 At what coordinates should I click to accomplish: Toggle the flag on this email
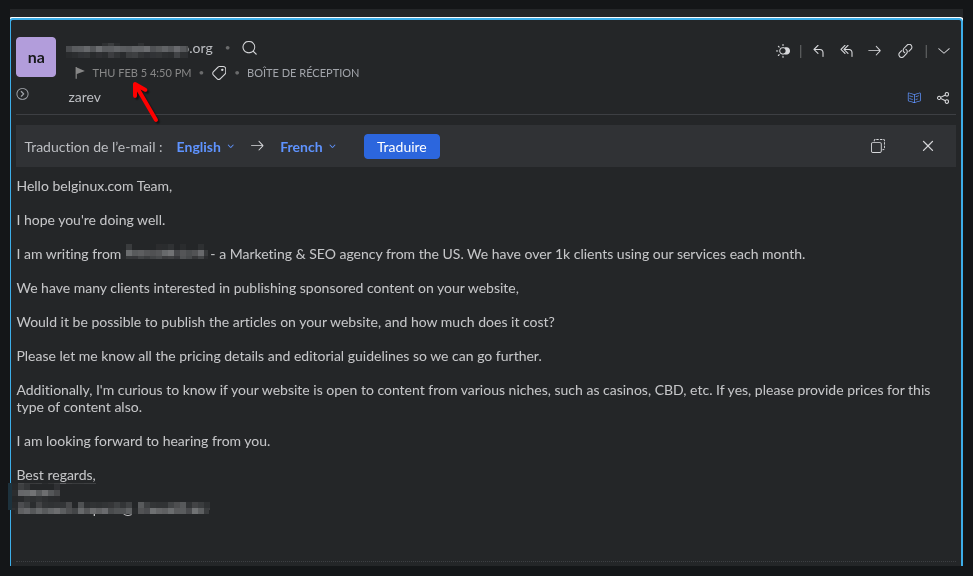click(80, 73)
